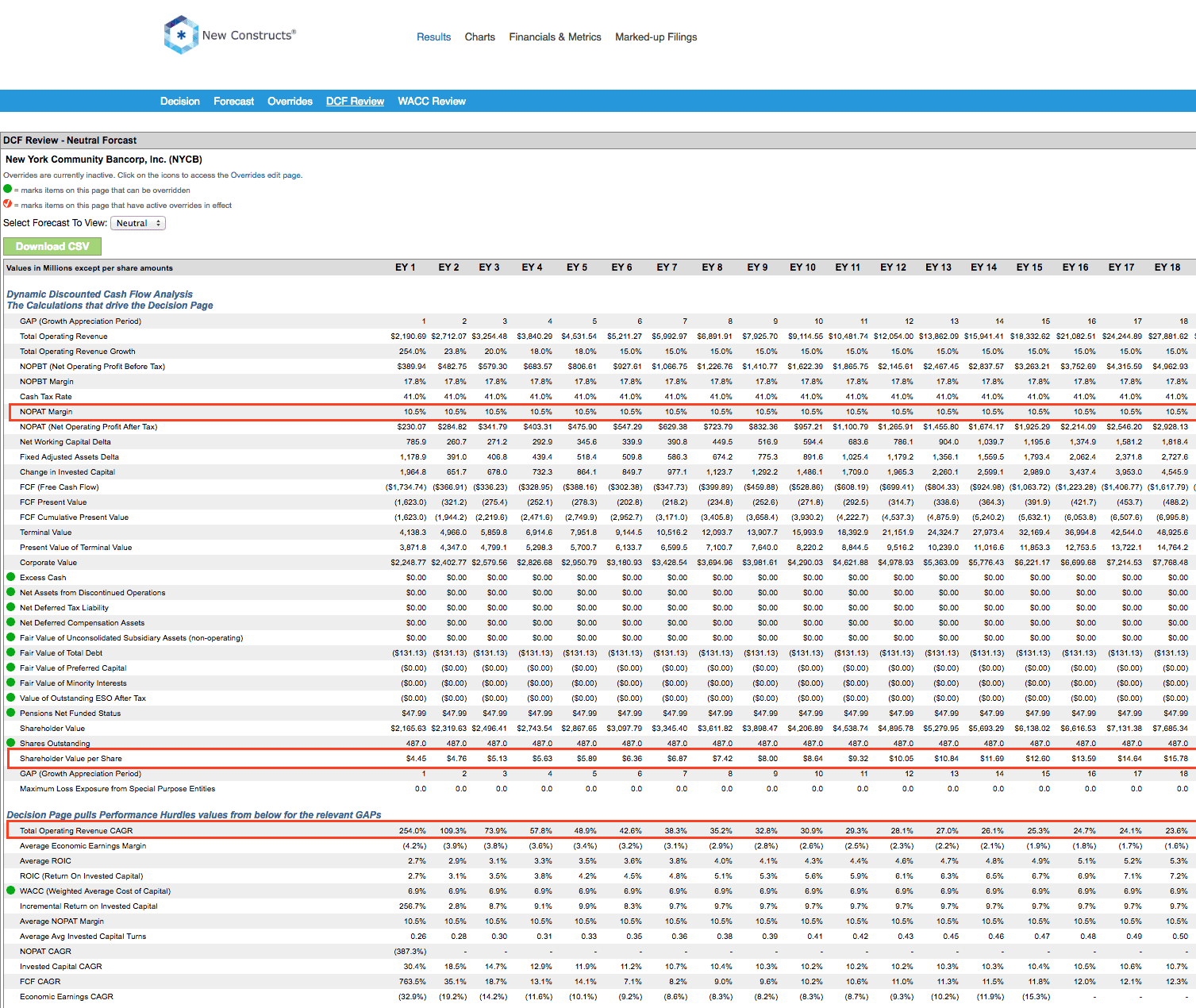Open override icon for Fair Value of Total Debt

click(11, 652)
